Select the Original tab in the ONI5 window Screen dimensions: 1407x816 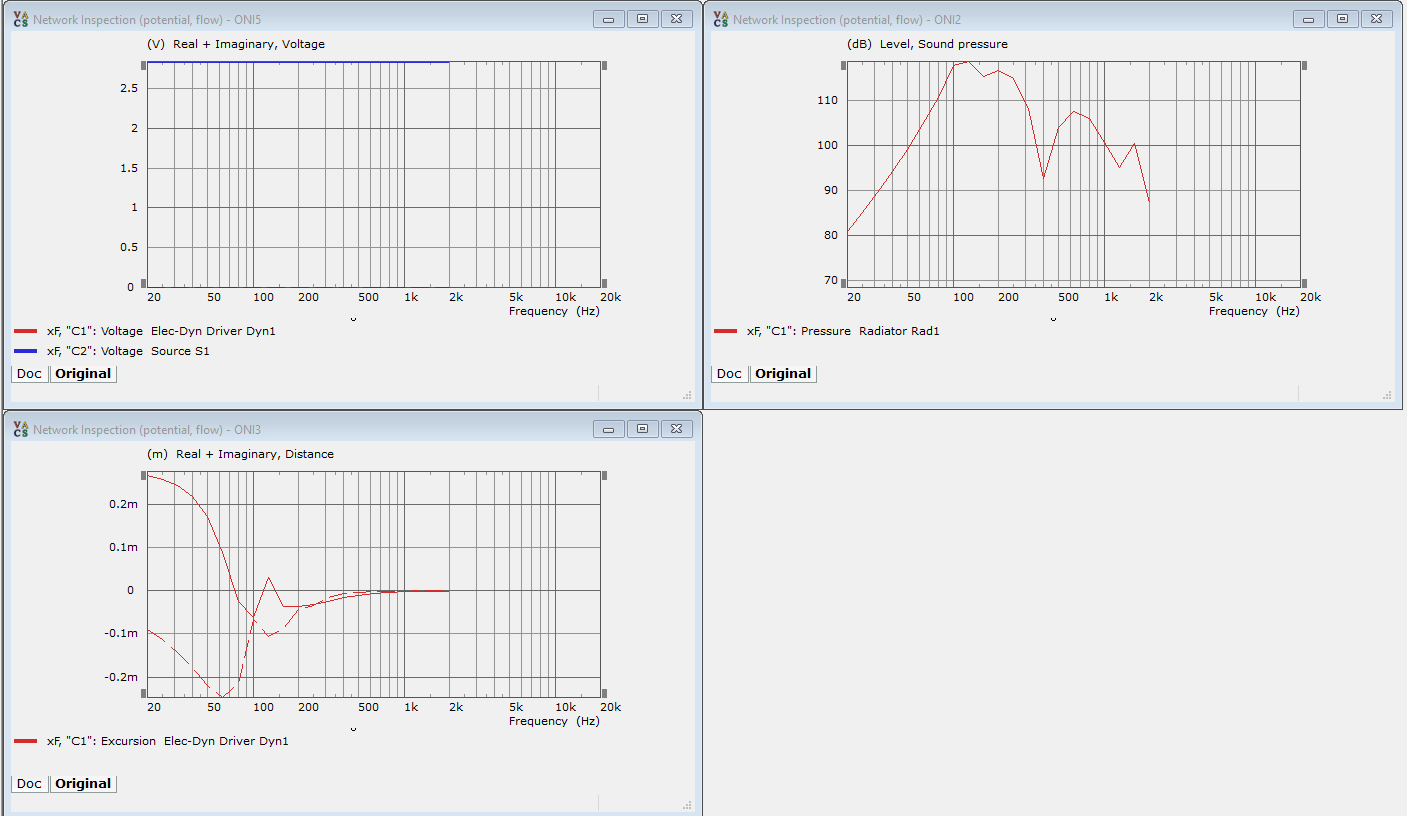coord(83,373)
